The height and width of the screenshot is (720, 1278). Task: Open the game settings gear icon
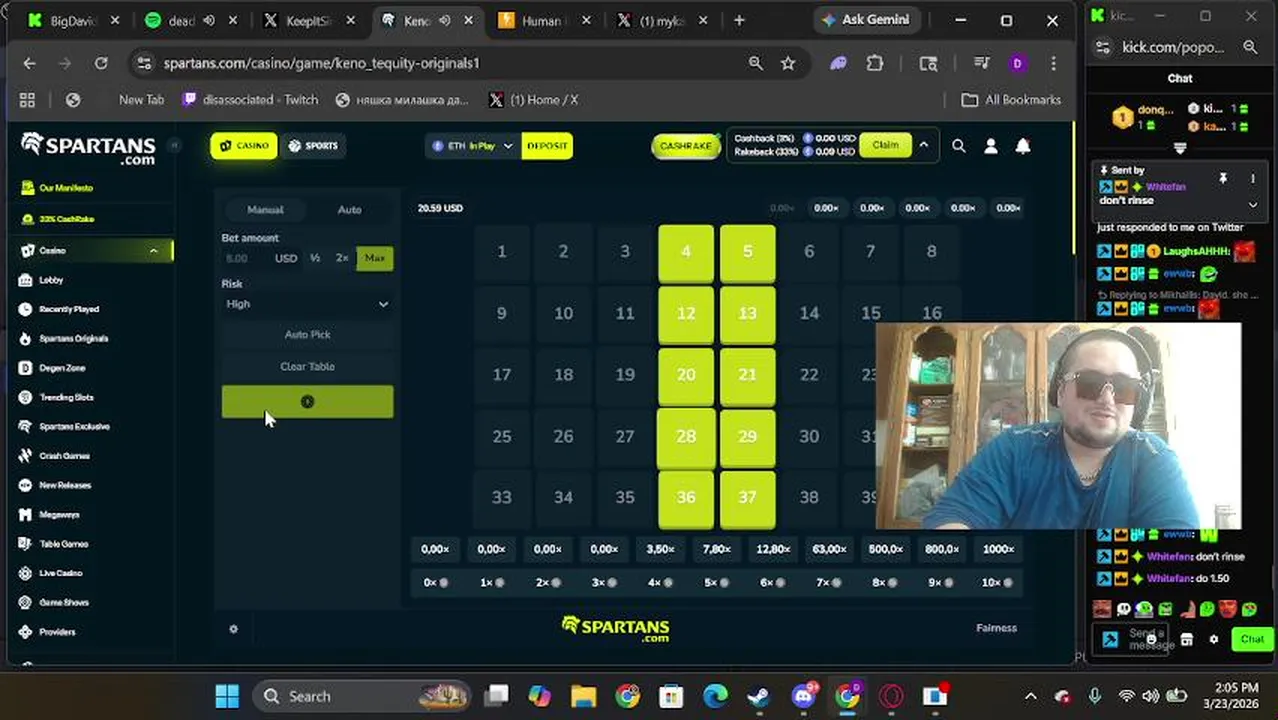233,629
